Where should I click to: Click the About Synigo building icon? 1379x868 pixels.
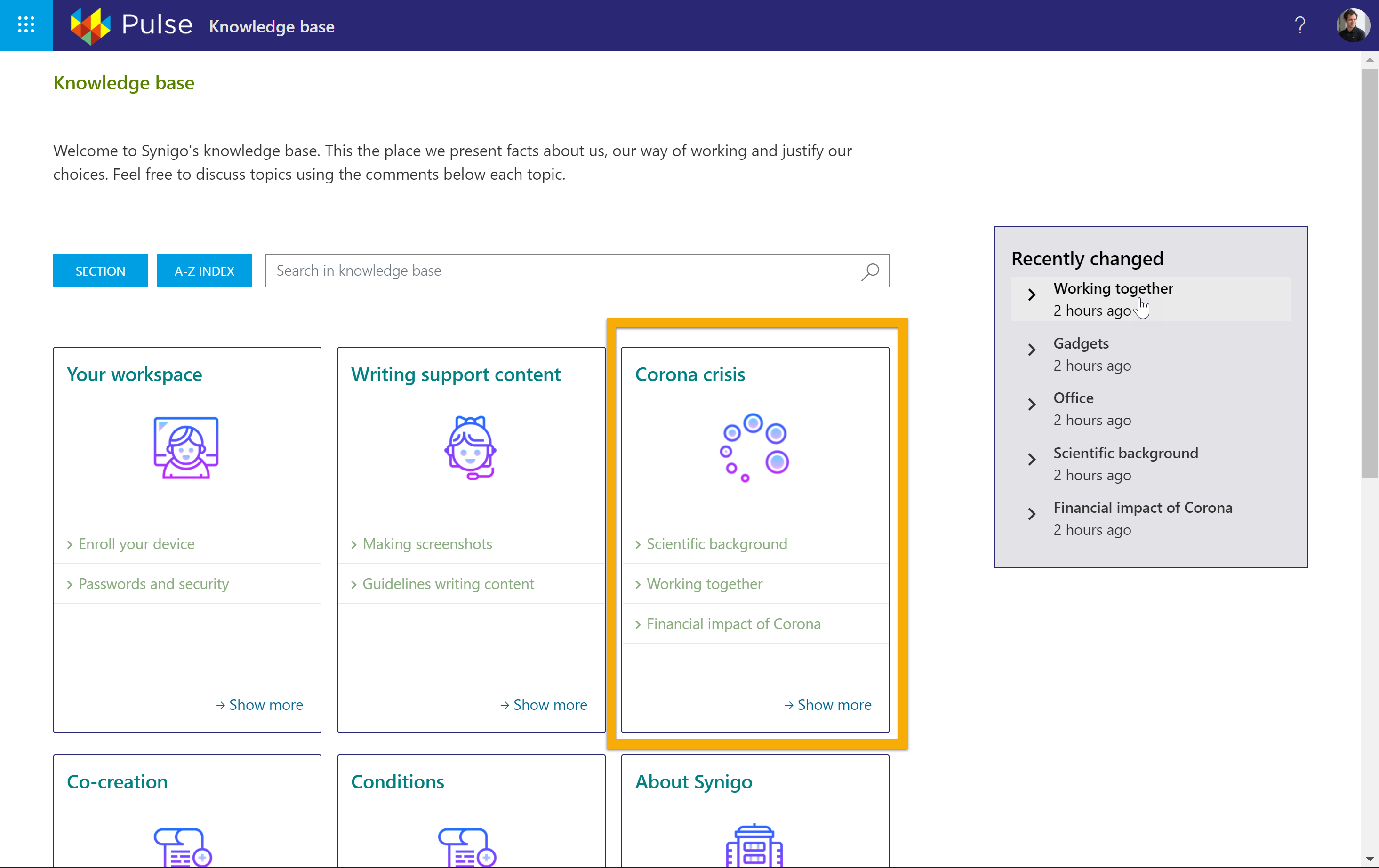click(x=754, y=845)
